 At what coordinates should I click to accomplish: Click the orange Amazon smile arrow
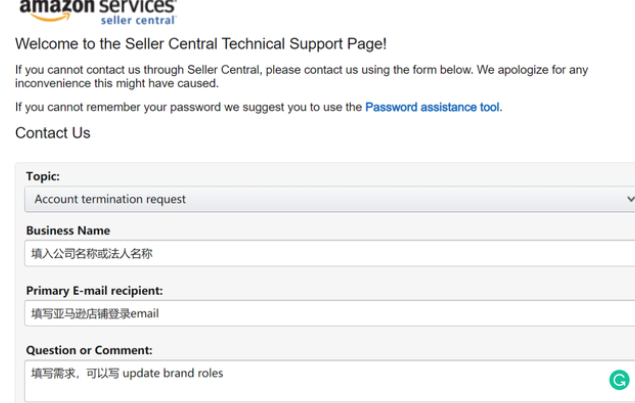click(50, 17)
